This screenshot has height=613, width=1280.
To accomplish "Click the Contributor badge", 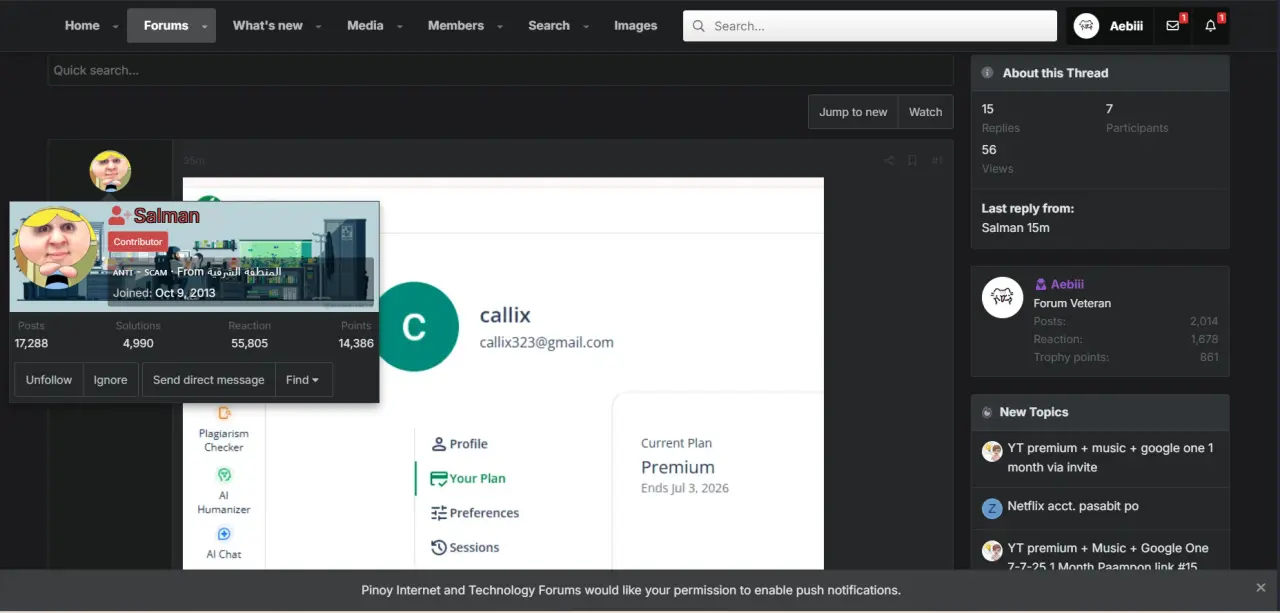I will pyautogui.click(x=138, y=242).
